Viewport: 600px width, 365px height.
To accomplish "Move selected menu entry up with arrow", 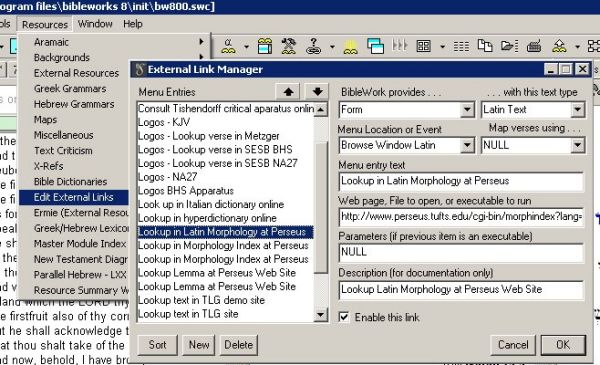I will pyautogui.click(x=289, y=92).
